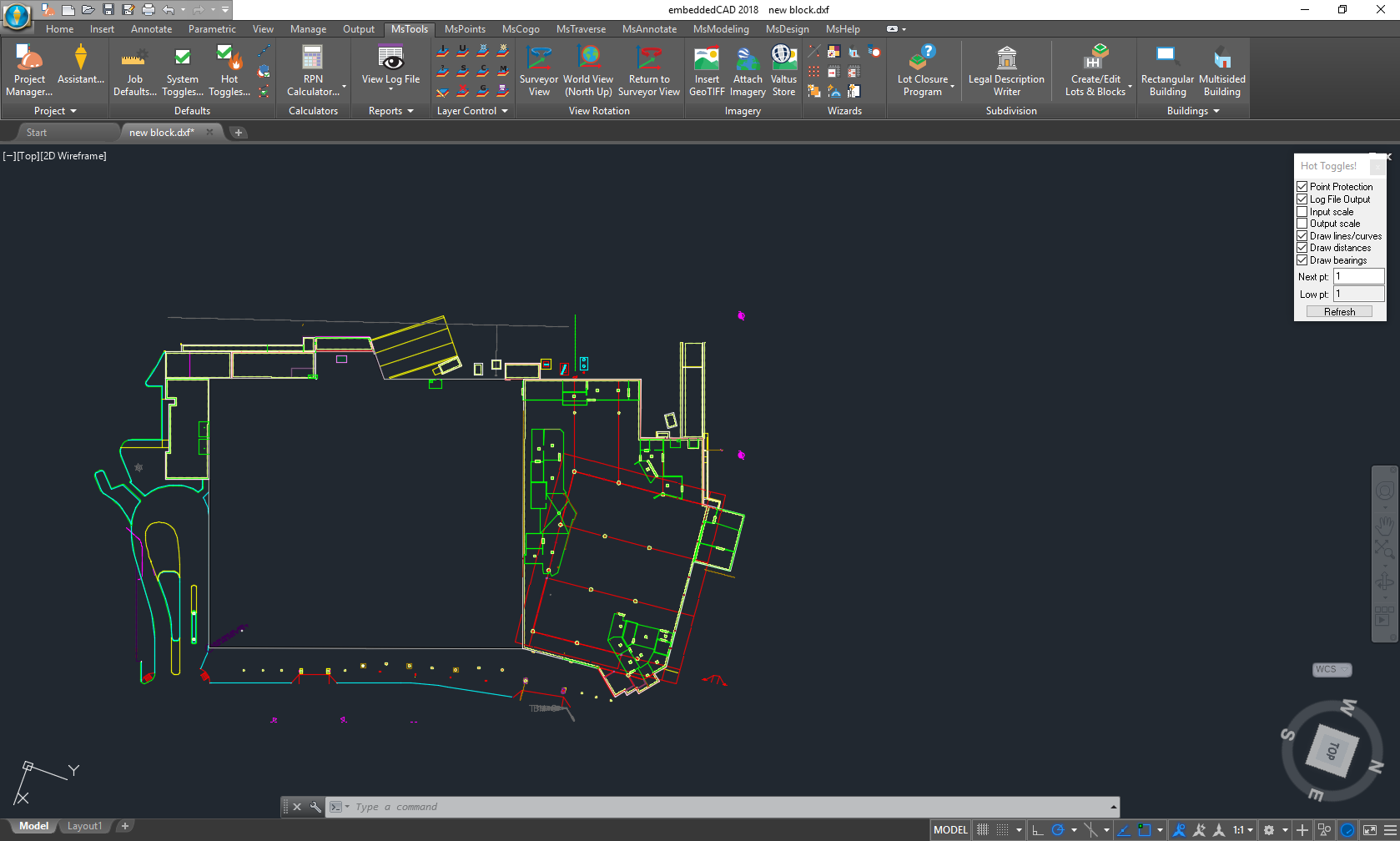
Task: Switch to the MsPoints ribbon tab
Action: coord(465,28)
